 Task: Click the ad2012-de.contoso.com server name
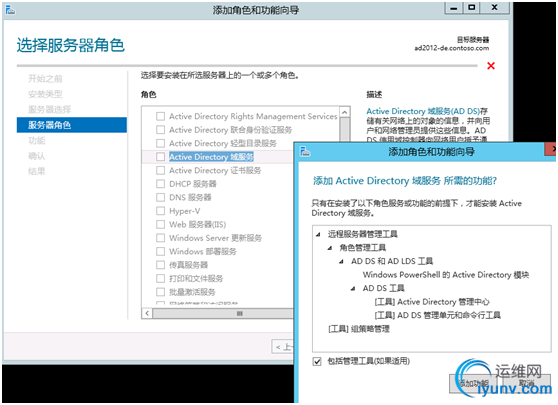coord(452,48)
